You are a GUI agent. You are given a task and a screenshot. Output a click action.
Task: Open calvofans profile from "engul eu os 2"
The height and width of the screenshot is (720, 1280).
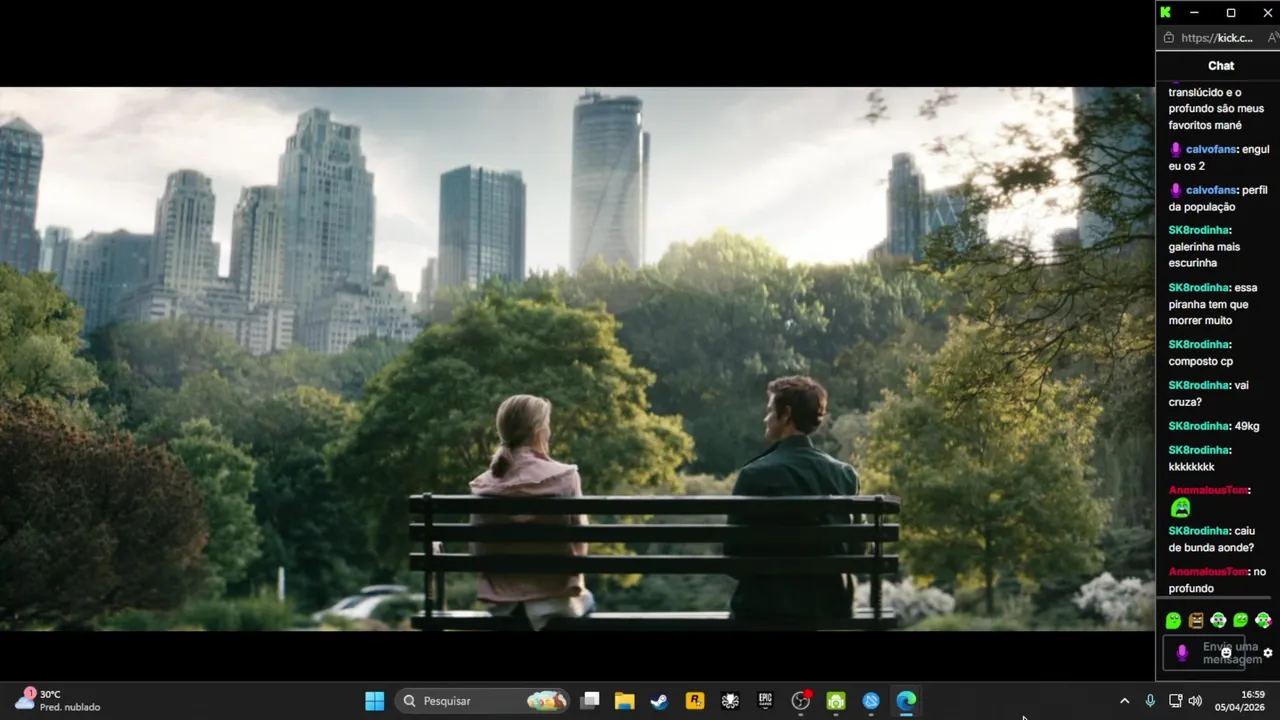1211,149
